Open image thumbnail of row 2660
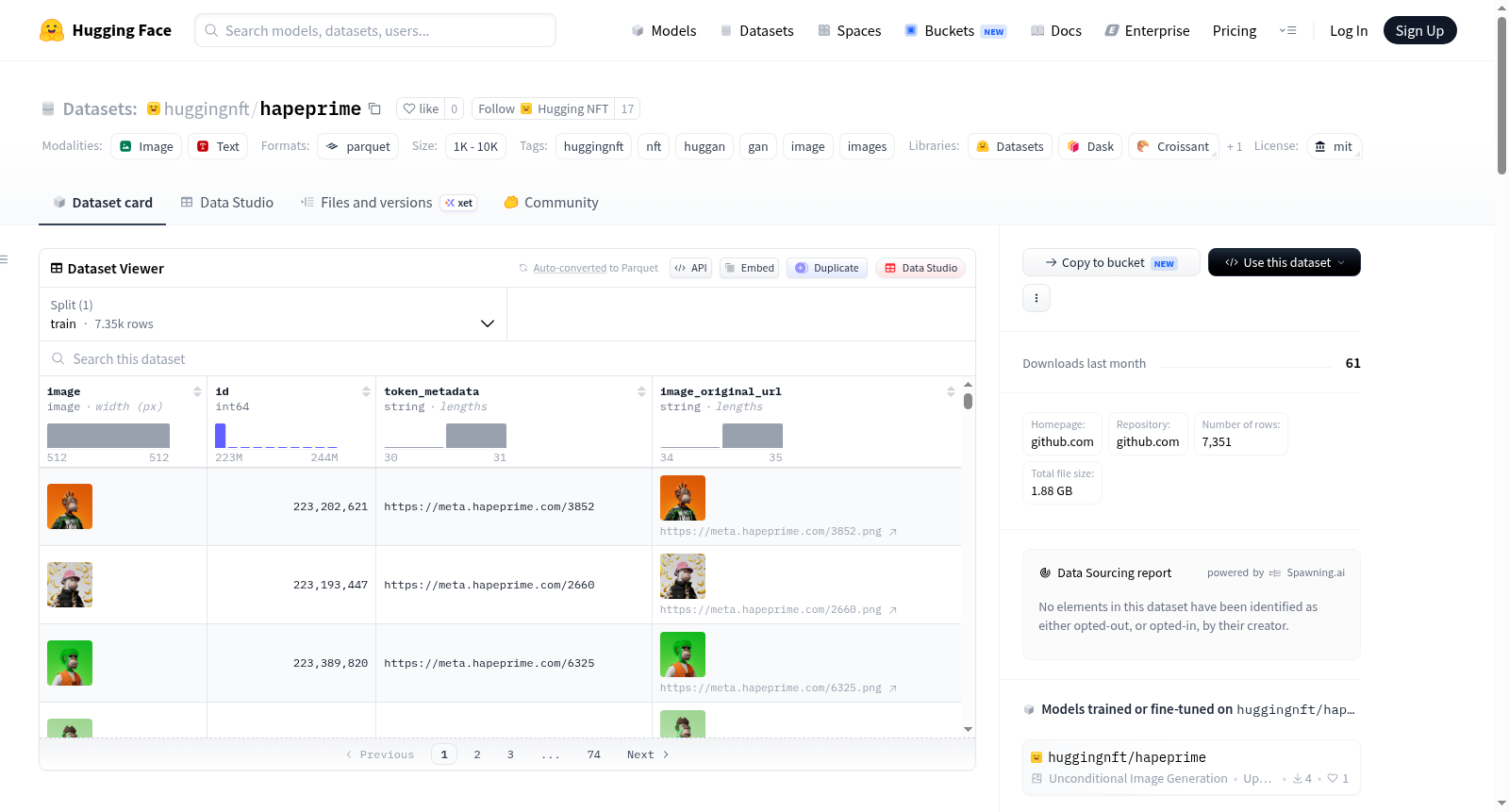The height and width of the screenshot is (812, 1509). click(x=70, y=585)
